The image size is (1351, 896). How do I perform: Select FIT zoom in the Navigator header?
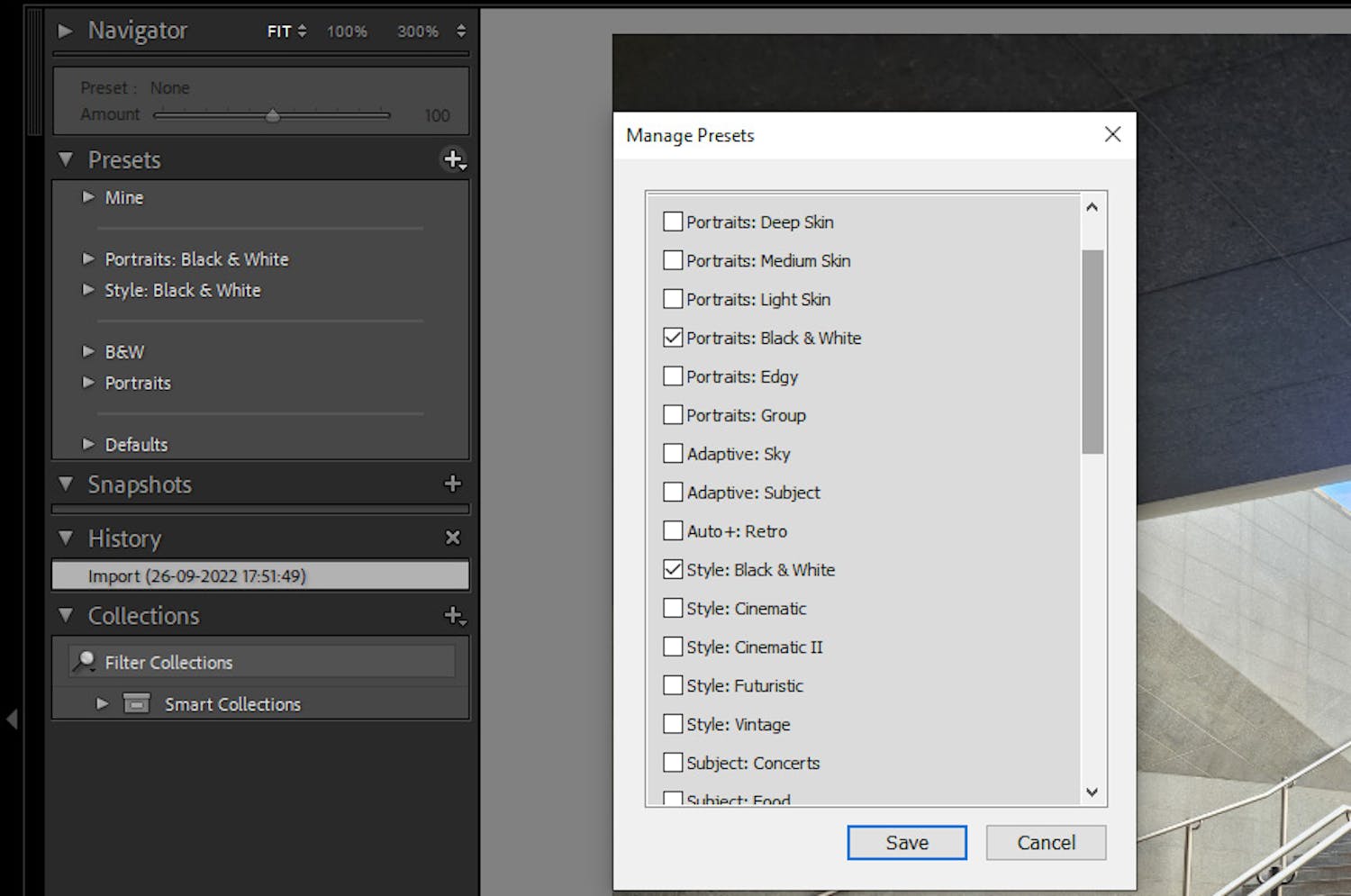pyautogui.click(x=282, y=31)
